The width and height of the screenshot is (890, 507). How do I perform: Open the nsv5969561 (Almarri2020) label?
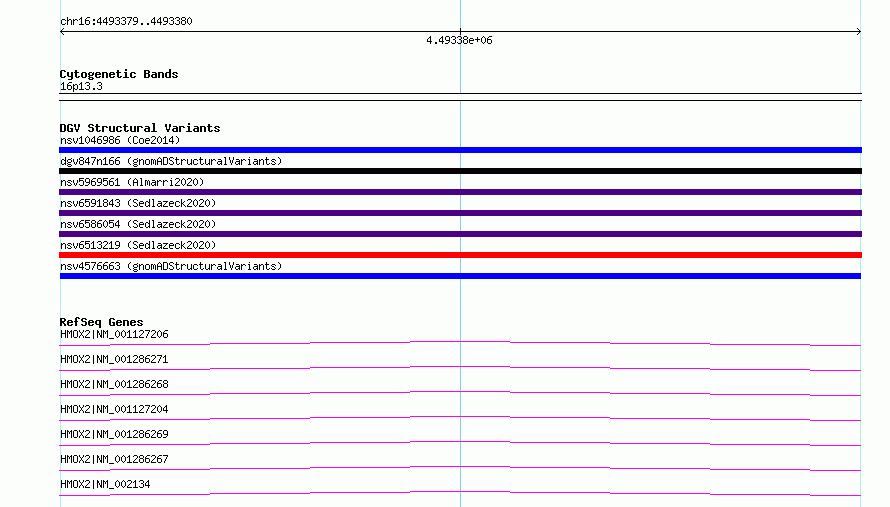[132, 182]
